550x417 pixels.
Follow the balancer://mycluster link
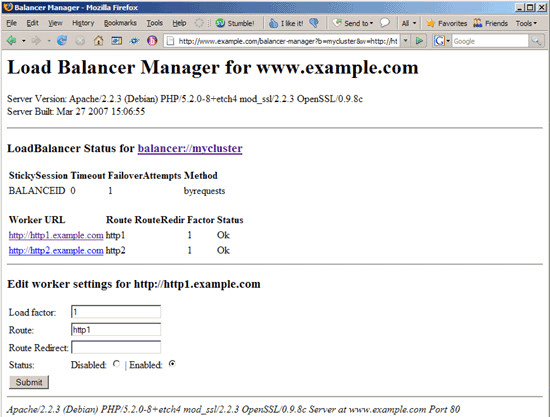[x=190, y=148]
